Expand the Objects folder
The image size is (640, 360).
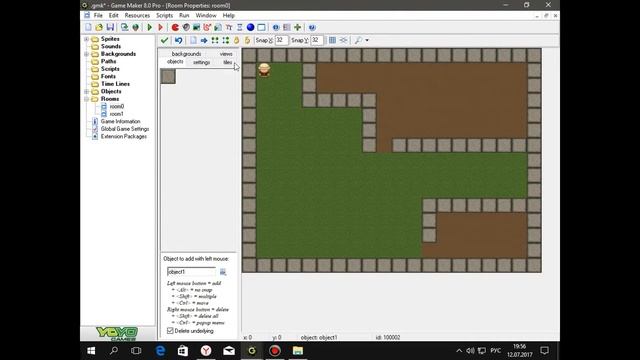(87, 91)
